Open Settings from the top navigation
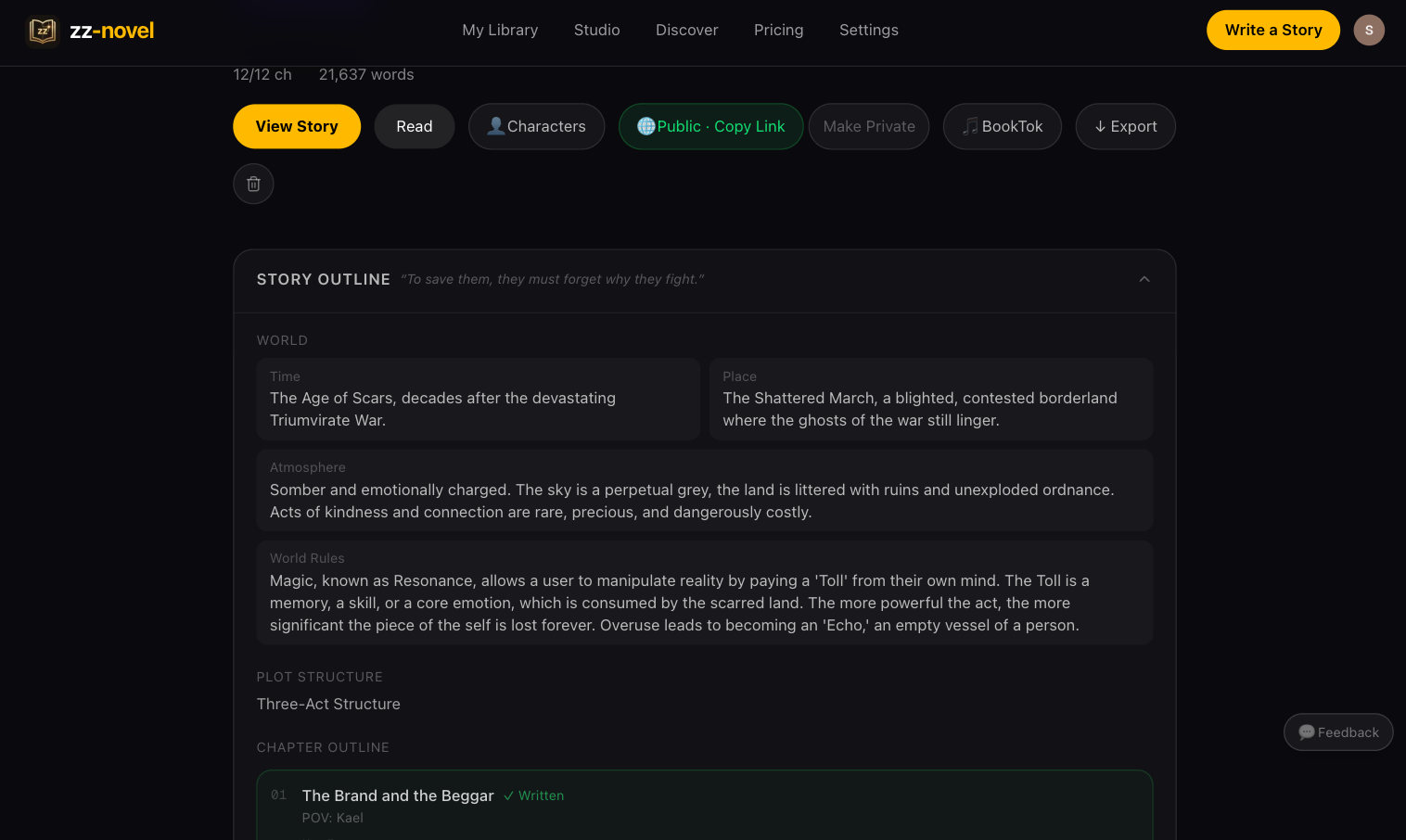 point(868,30)
